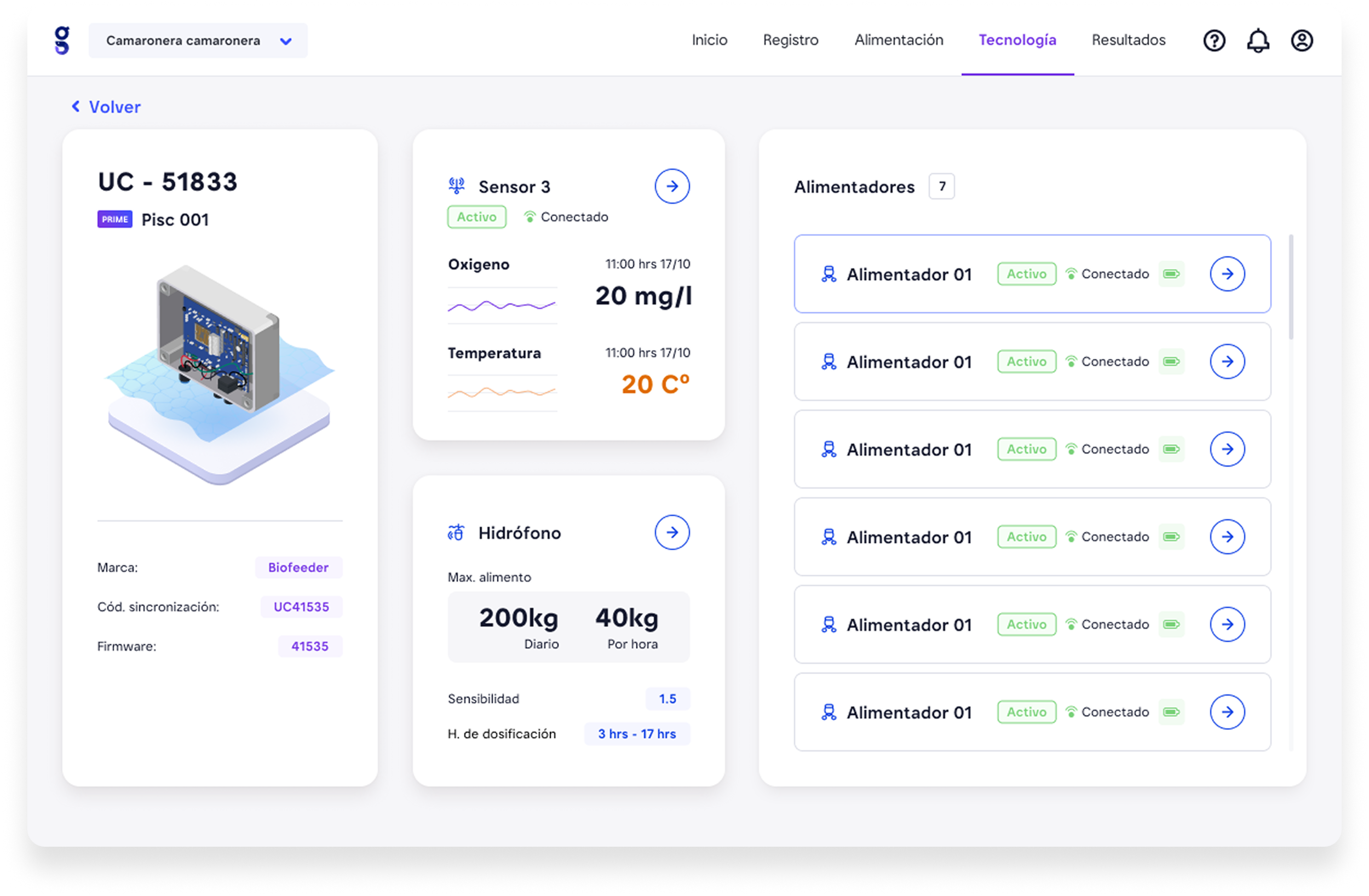Click the Hidrófono icon beside title
Image resolution: width=1369 pixels, height=896 pixels.
coord(456,532)
